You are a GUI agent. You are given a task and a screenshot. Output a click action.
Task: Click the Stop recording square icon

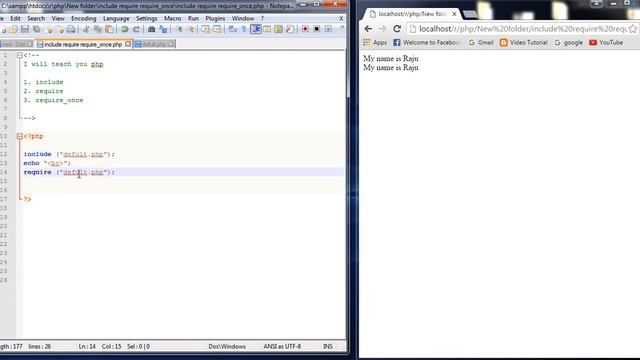pyautogui.click(x=316, y=29)
